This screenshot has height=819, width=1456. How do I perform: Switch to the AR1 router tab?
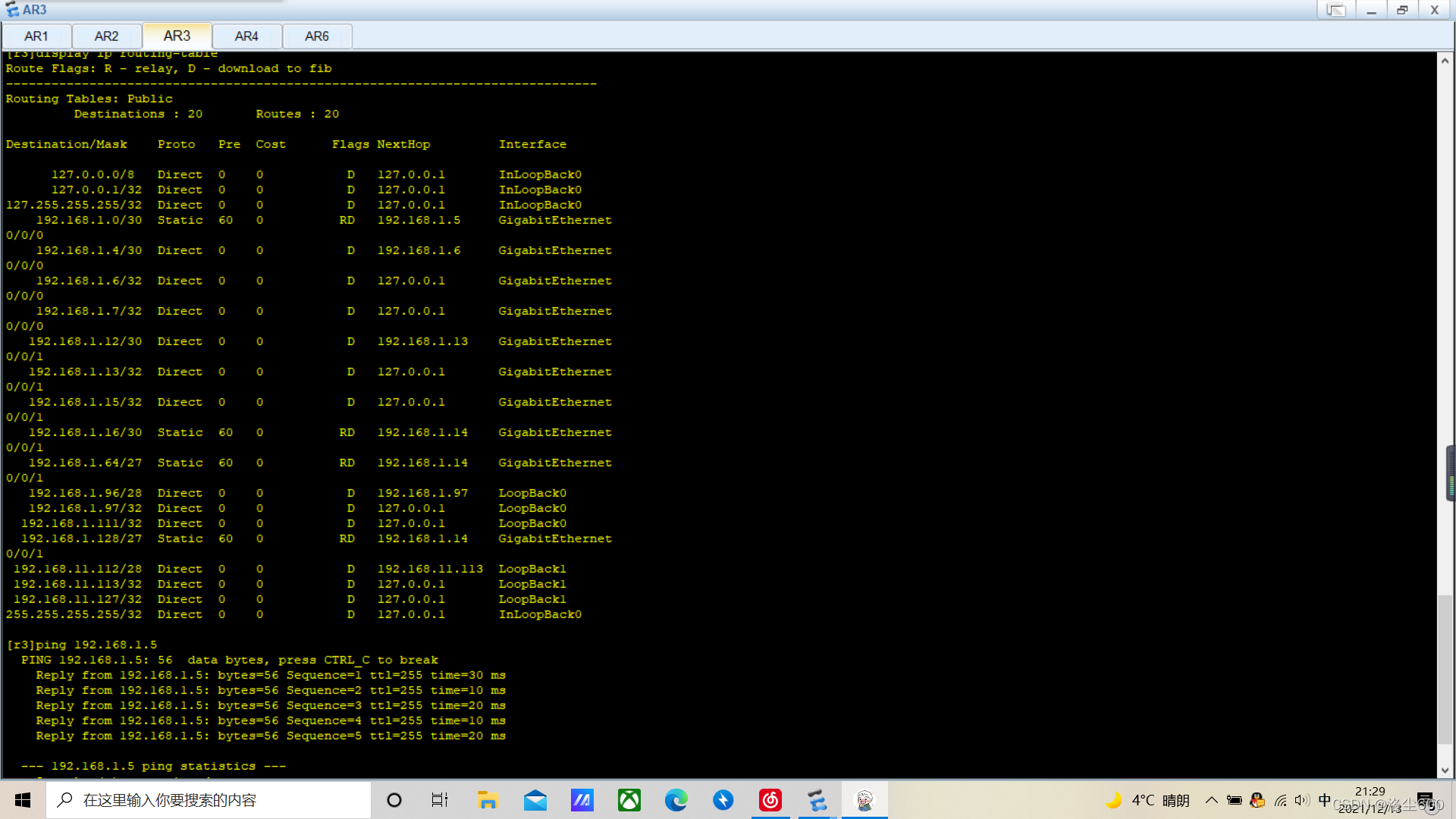(36, 36)
